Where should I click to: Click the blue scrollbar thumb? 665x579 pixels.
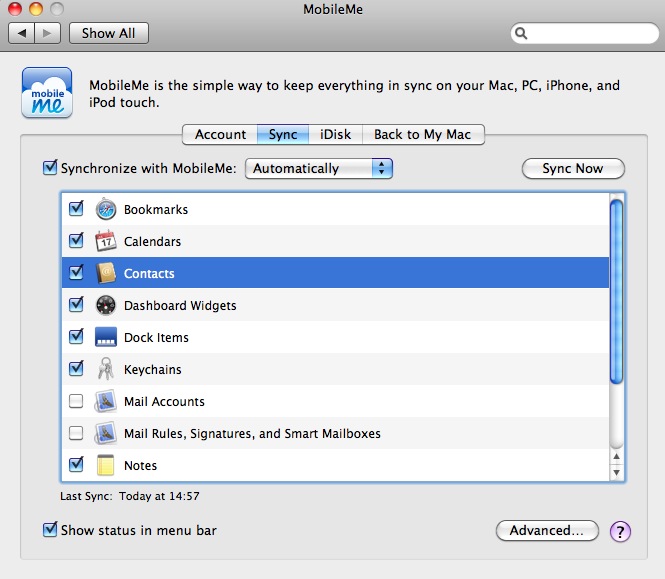[617, 292]
